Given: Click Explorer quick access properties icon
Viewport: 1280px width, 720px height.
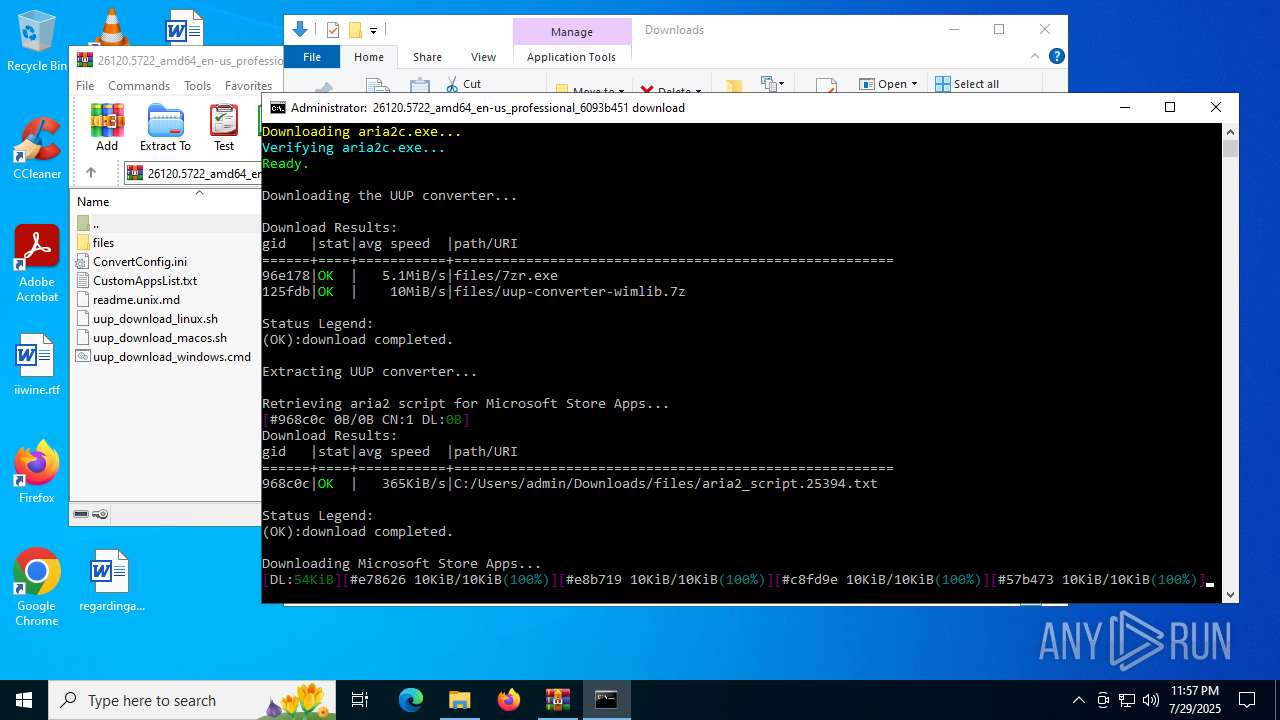Looking at the screenshot, I should pyautogui.click(x=333, y=30).
